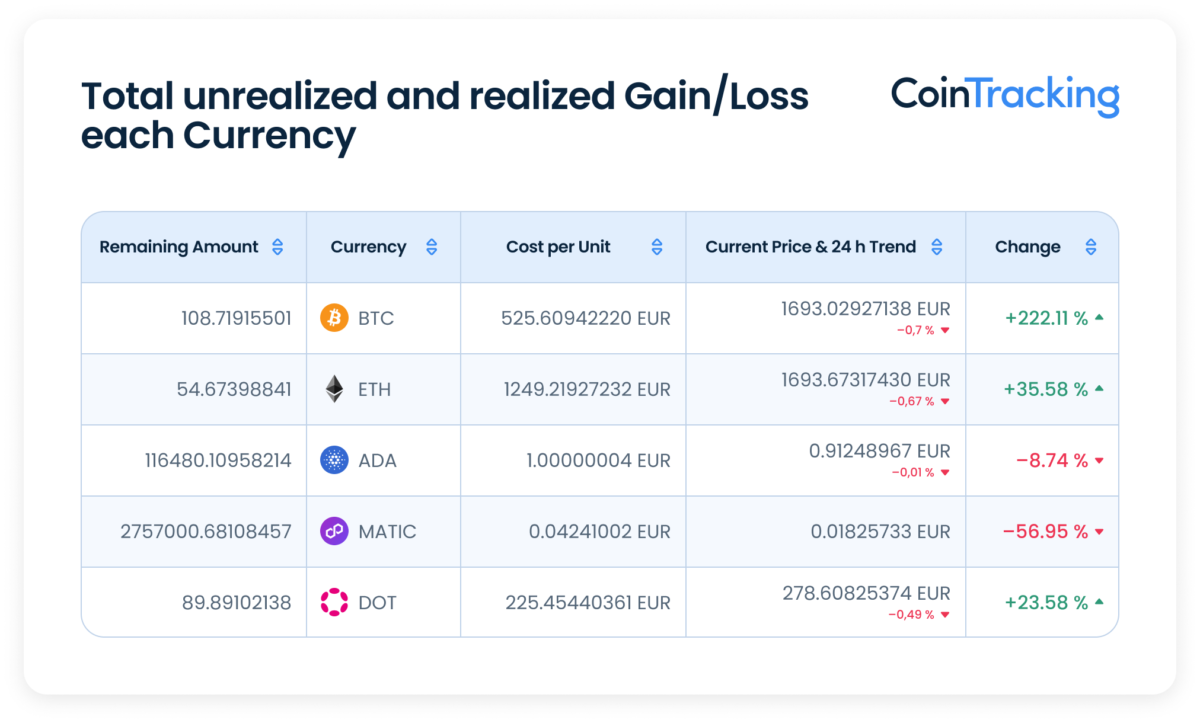The height and width of the screenshot is (723, 1200).
Task: Click the Cardano ADA currency icon
Action: (331, 460)
